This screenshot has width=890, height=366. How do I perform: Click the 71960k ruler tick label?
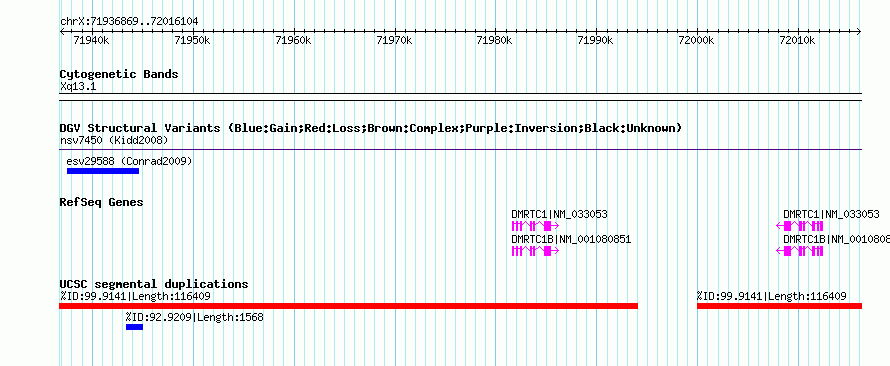pyautogui.click(x=293, y=40)
